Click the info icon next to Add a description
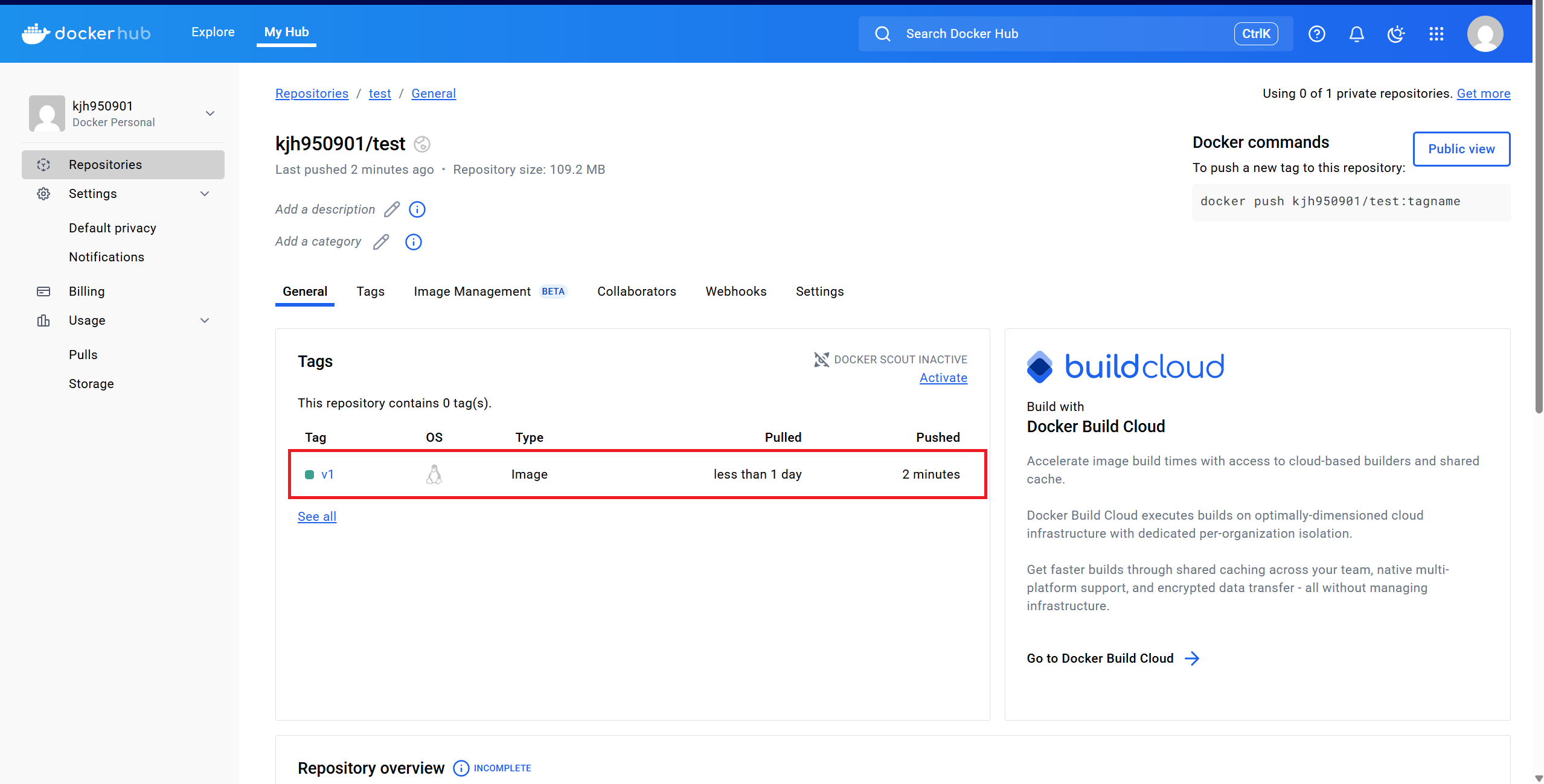This screenshot has height=784, width=1544. (417, 209)
